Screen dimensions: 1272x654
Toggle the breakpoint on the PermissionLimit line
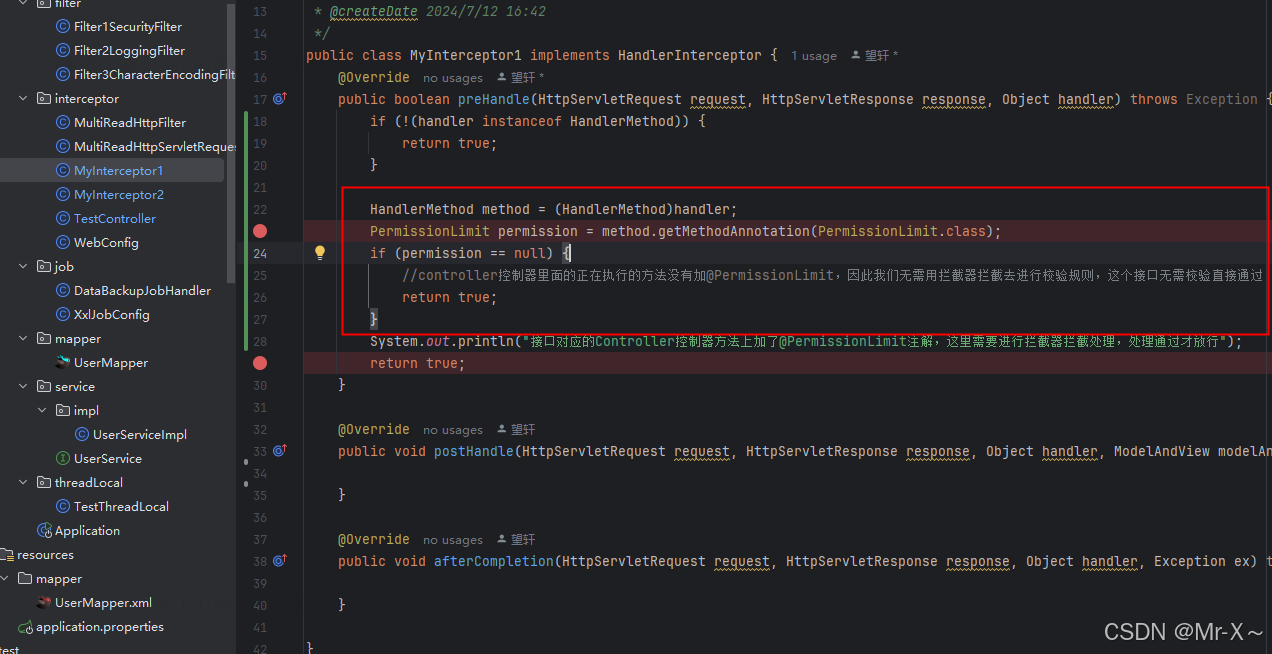click(260, 231)
